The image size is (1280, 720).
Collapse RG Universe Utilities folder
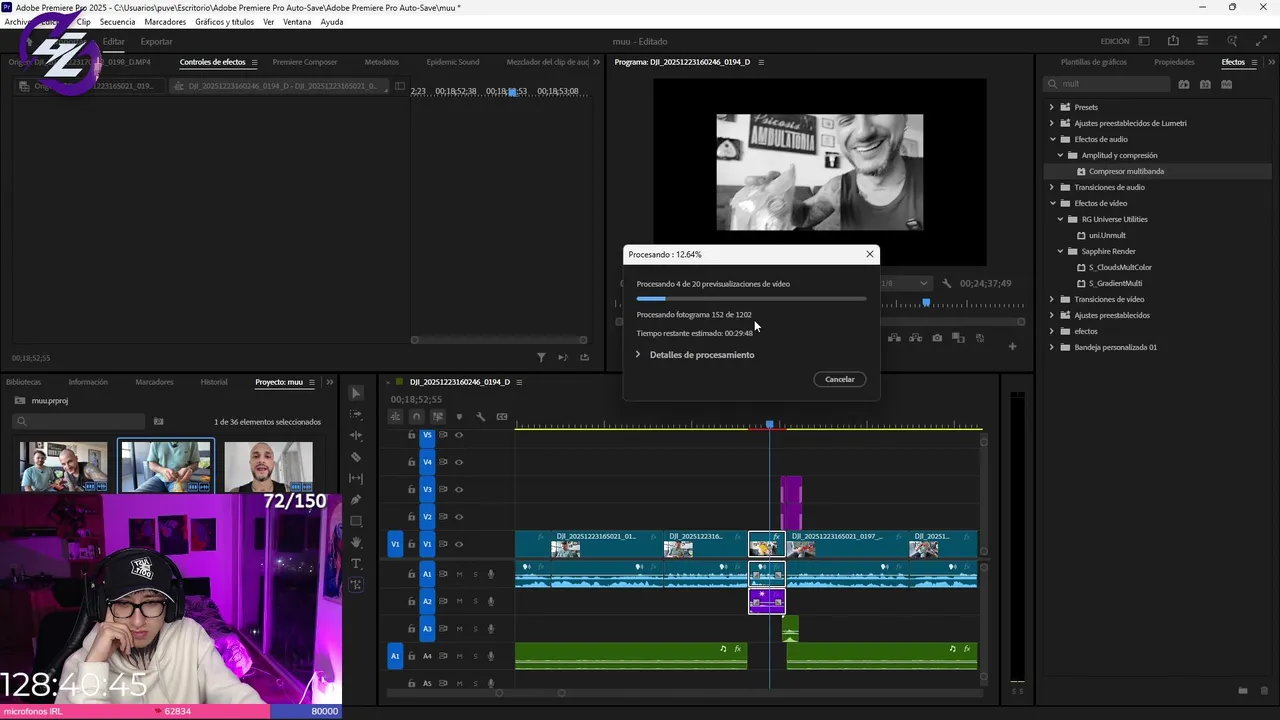tap(1060, 219)
